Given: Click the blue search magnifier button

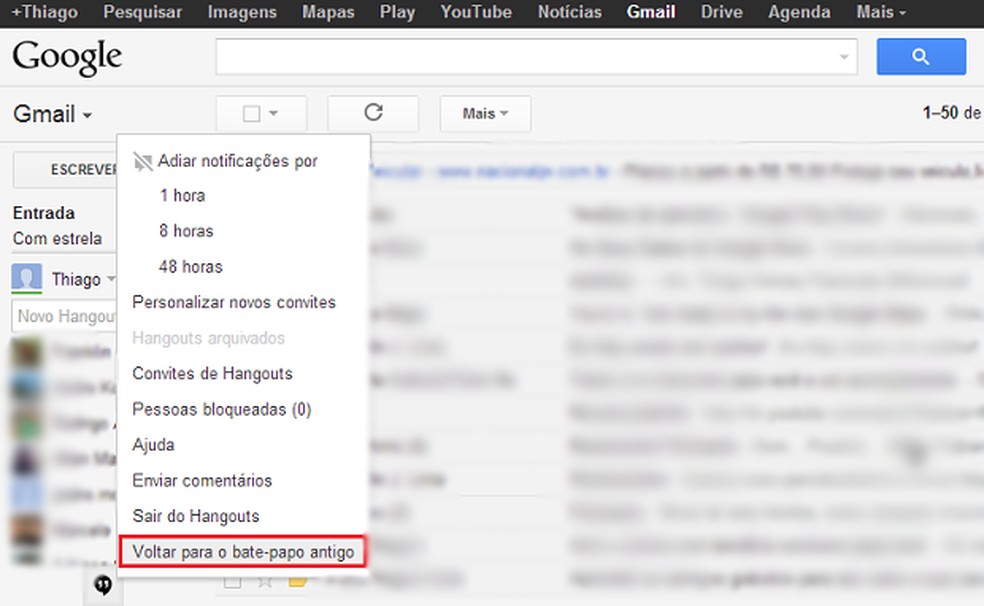Looking at the screenshot, I should pyautogui.click(x=921, y=56).
